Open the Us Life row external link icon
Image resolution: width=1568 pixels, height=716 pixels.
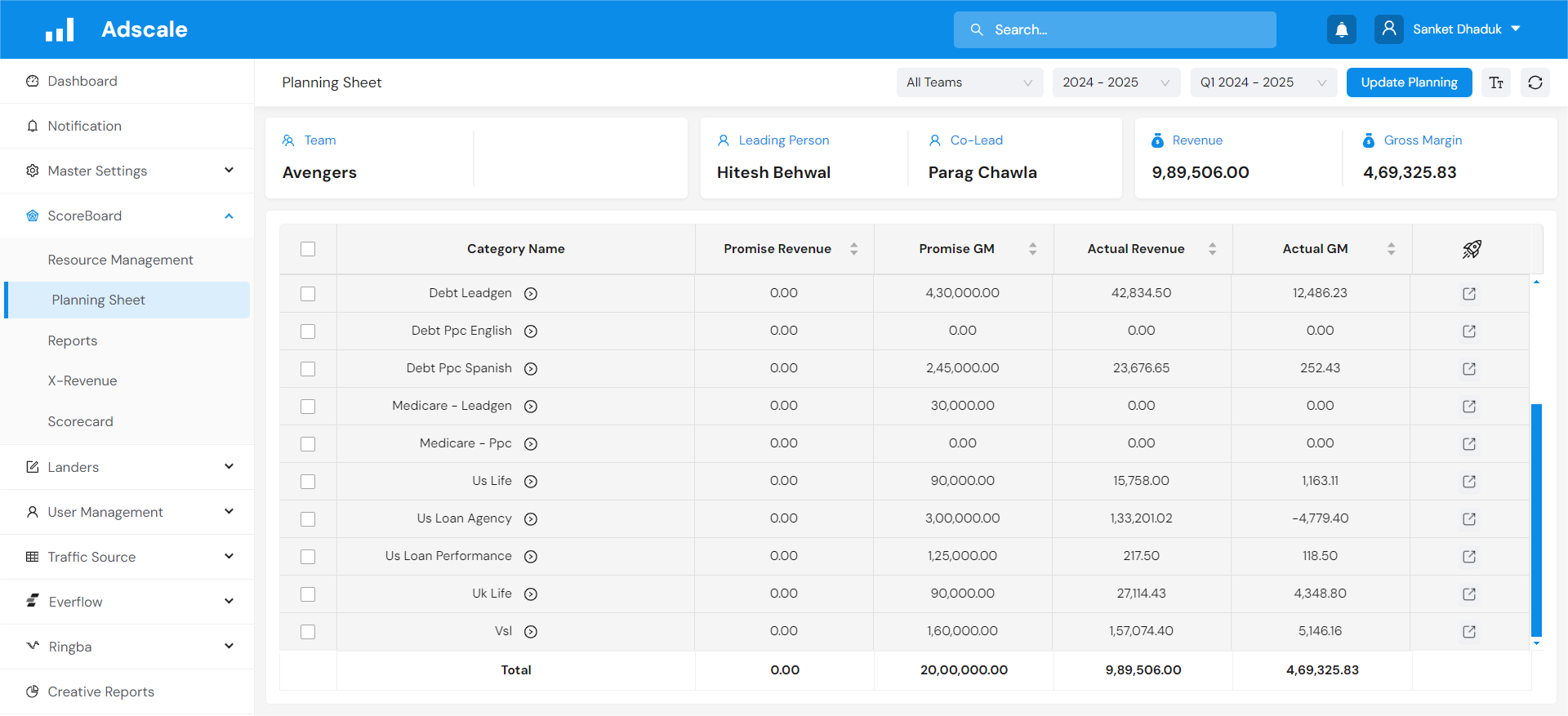click(1469, 482)
